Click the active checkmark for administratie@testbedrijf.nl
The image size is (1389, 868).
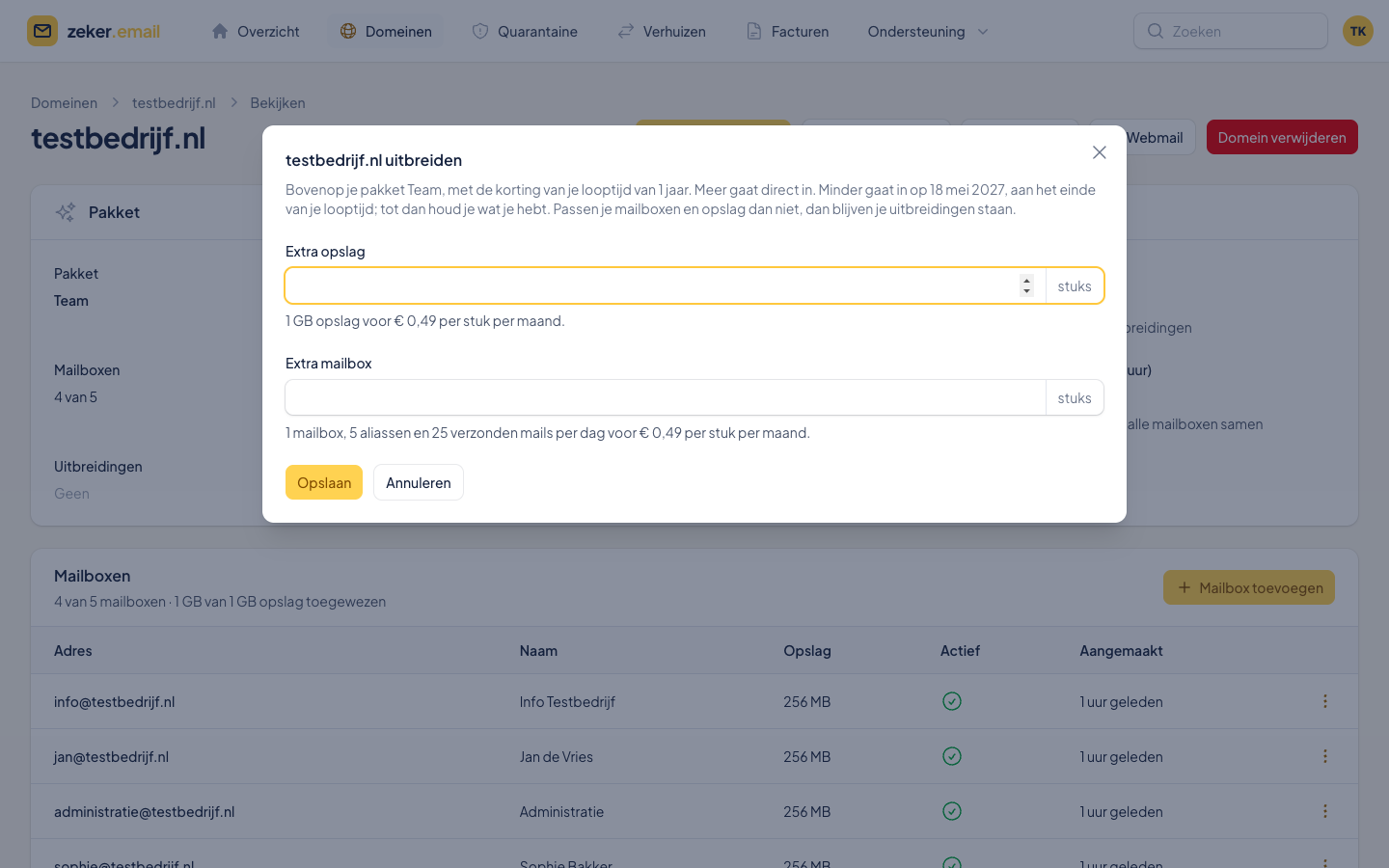(952, 811)
